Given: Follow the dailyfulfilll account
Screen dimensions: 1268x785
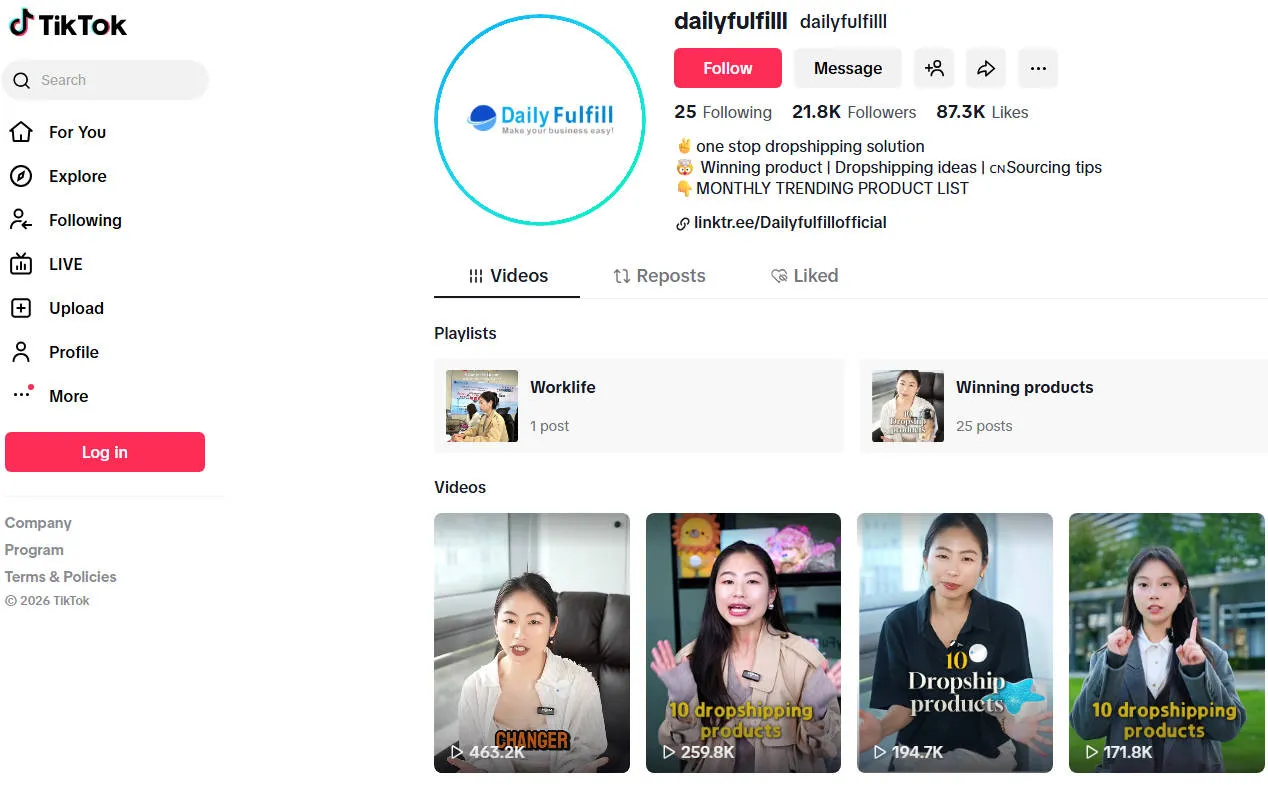Looking at the screenshot, I should click(727, 68).
